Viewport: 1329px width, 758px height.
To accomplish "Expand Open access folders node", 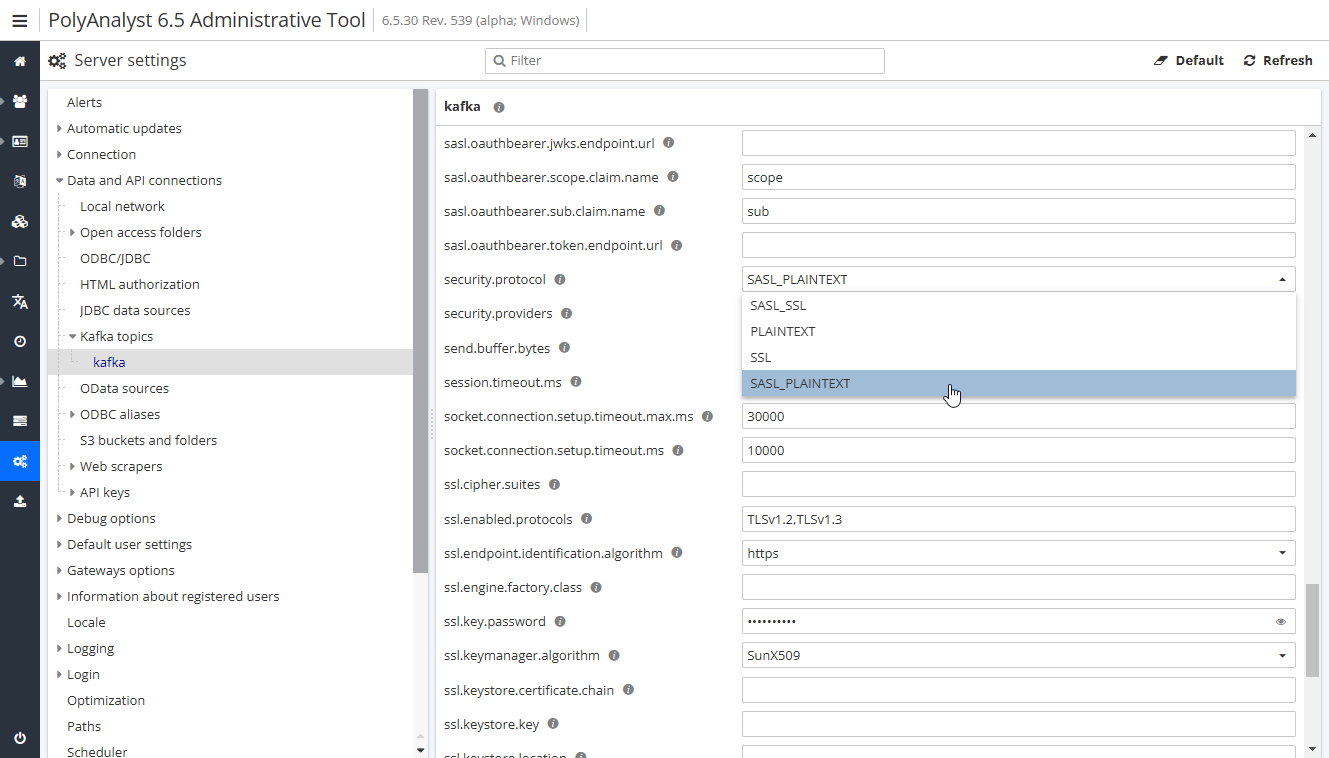I will click(x=73, y=232).
